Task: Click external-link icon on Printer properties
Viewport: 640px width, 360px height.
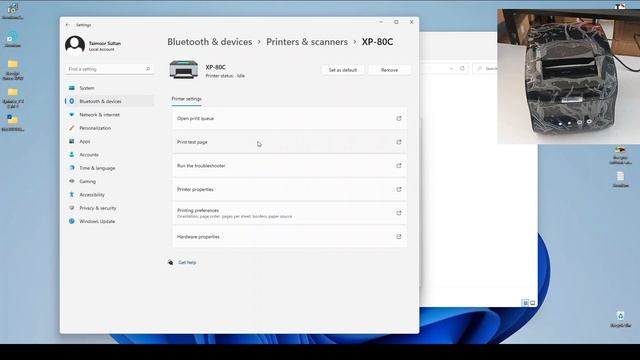Action: [399, 189]
